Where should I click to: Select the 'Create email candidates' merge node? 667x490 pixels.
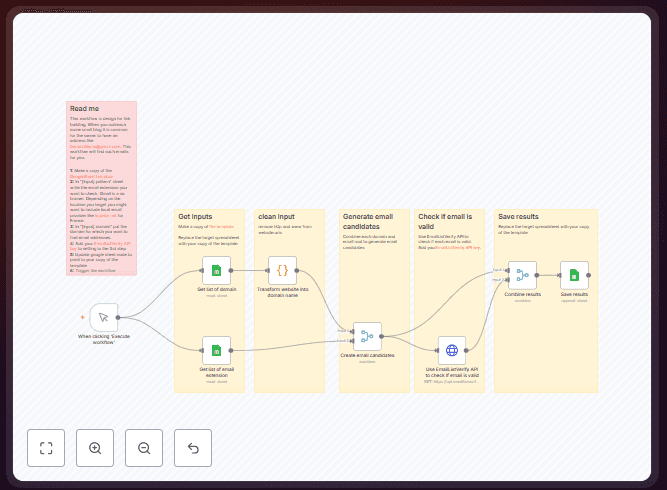pyautogui.click(x=367, y=336)
